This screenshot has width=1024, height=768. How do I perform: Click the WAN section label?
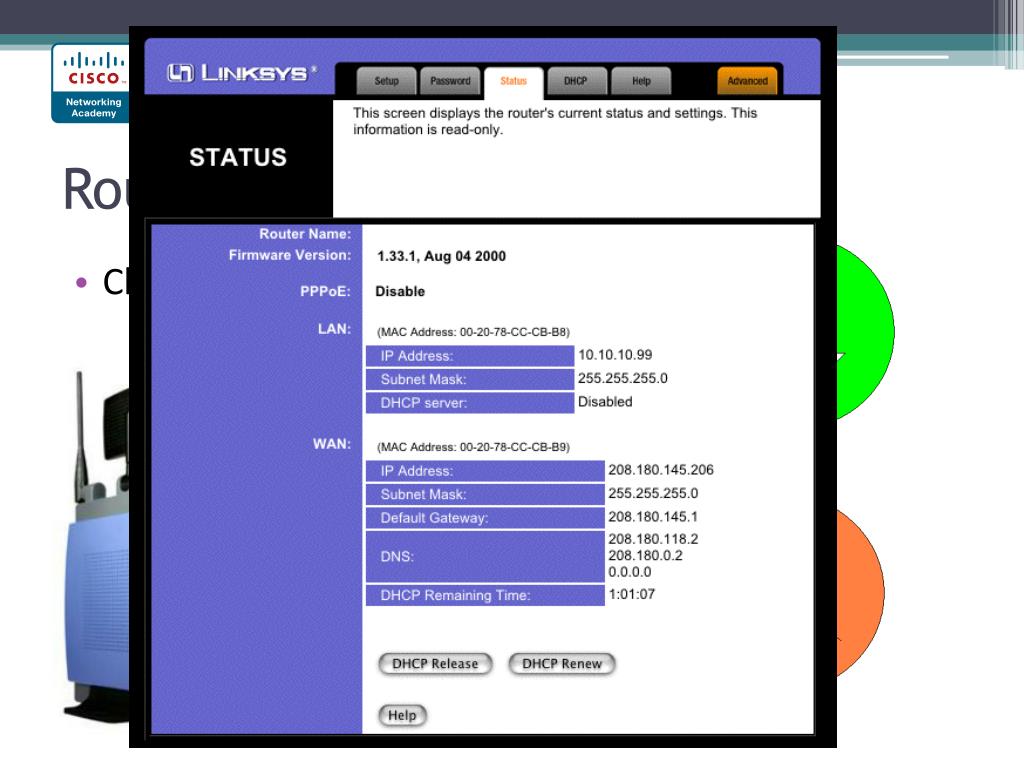(332, 444)
